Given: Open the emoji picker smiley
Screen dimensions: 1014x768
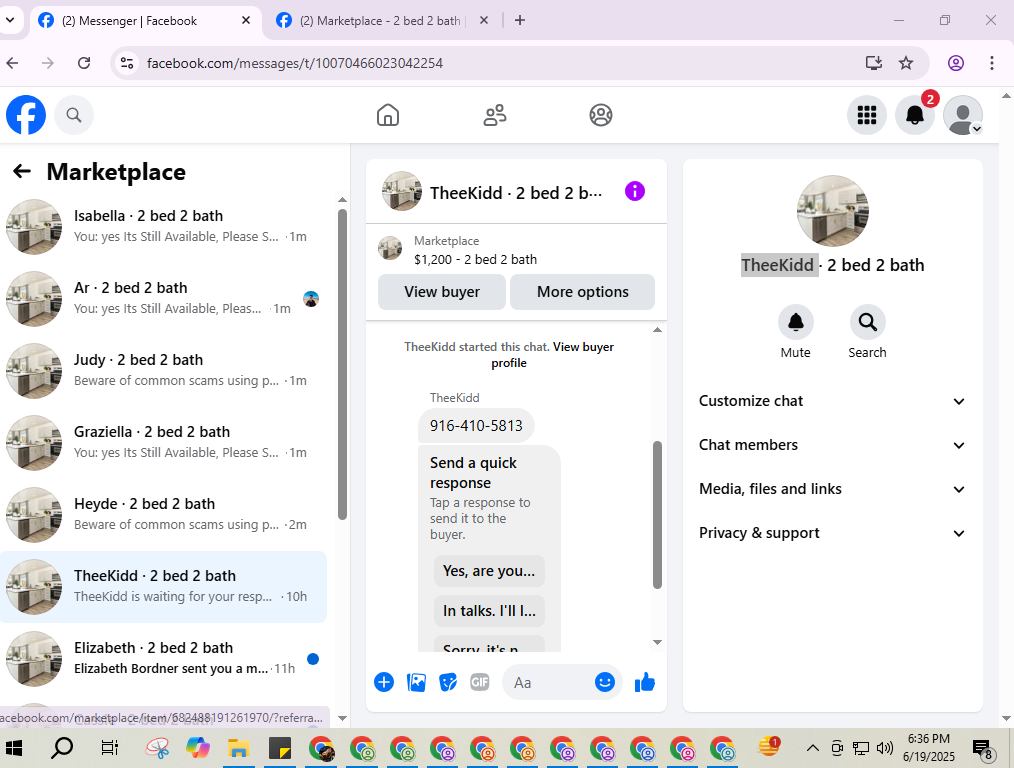Looking at the screenshot, I should (605, 682).
